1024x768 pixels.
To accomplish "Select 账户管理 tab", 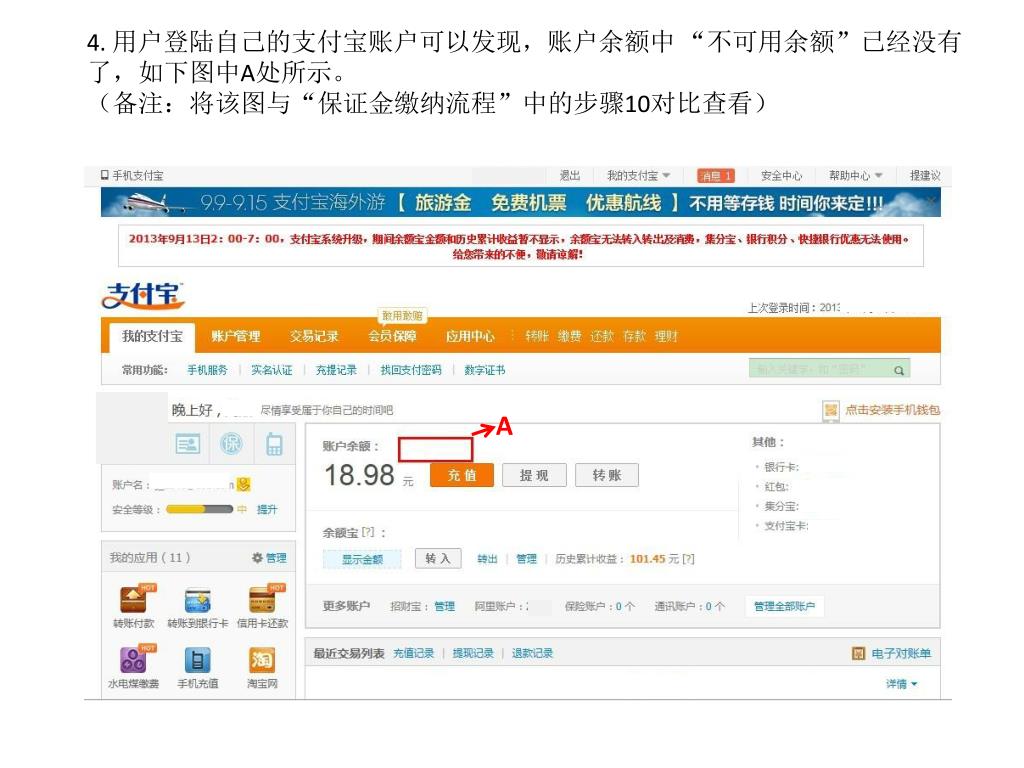I will point(236,336).
